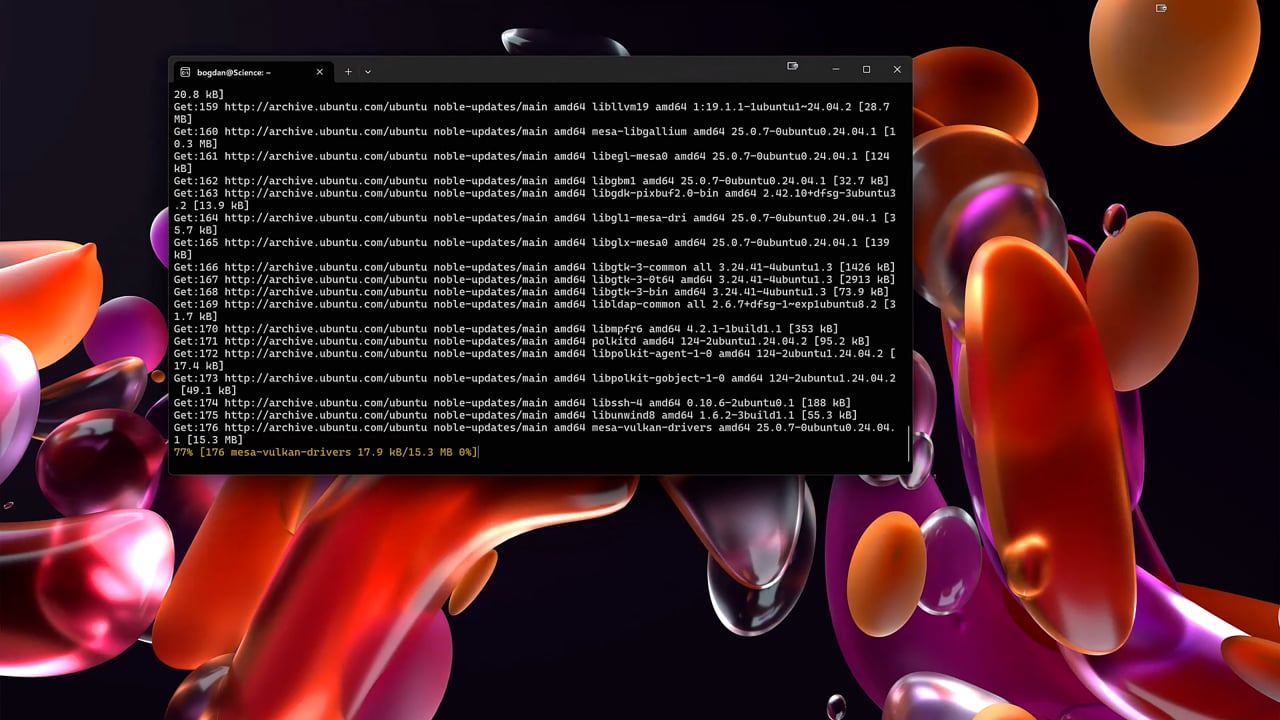This screenshot has height=720, width=1280.
Task: Click the 77% progress status line
Action: tap(326, 452)
